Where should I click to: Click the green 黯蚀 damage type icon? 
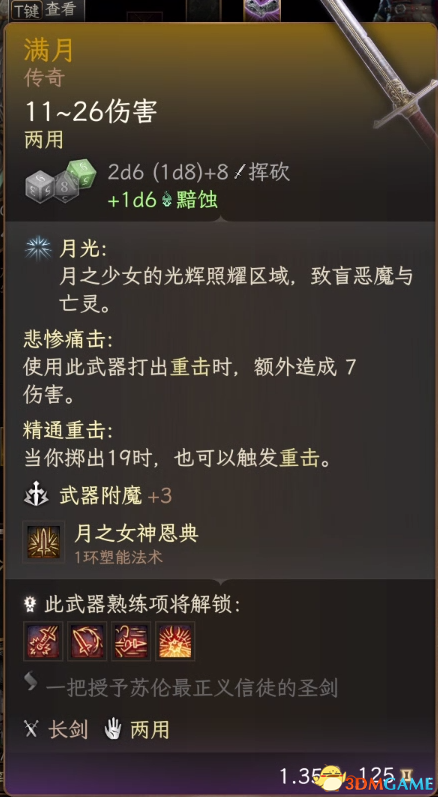(x=167, y=201)
